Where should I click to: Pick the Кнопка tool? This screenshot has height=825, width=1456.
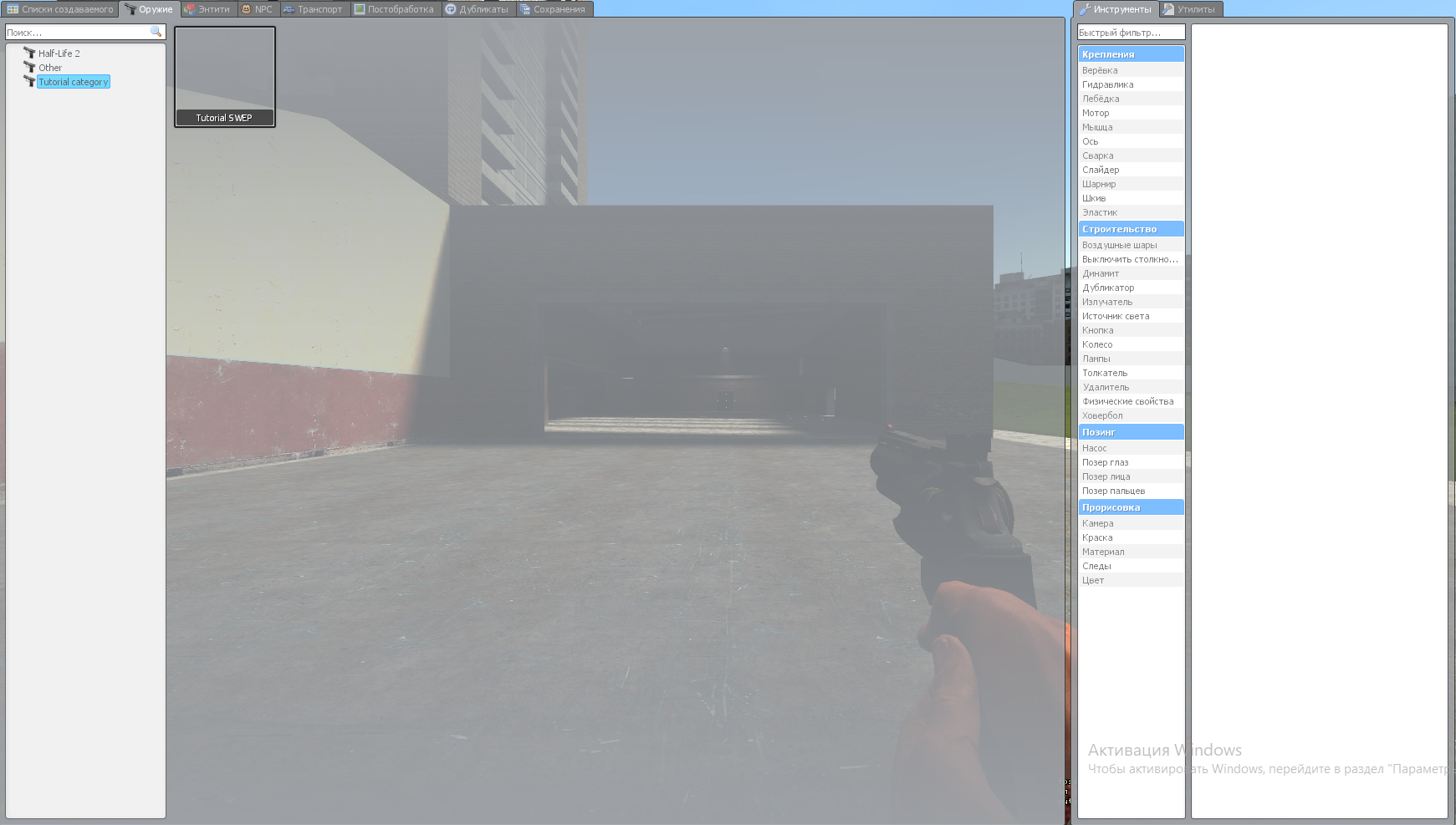(x=1131, y=330)
